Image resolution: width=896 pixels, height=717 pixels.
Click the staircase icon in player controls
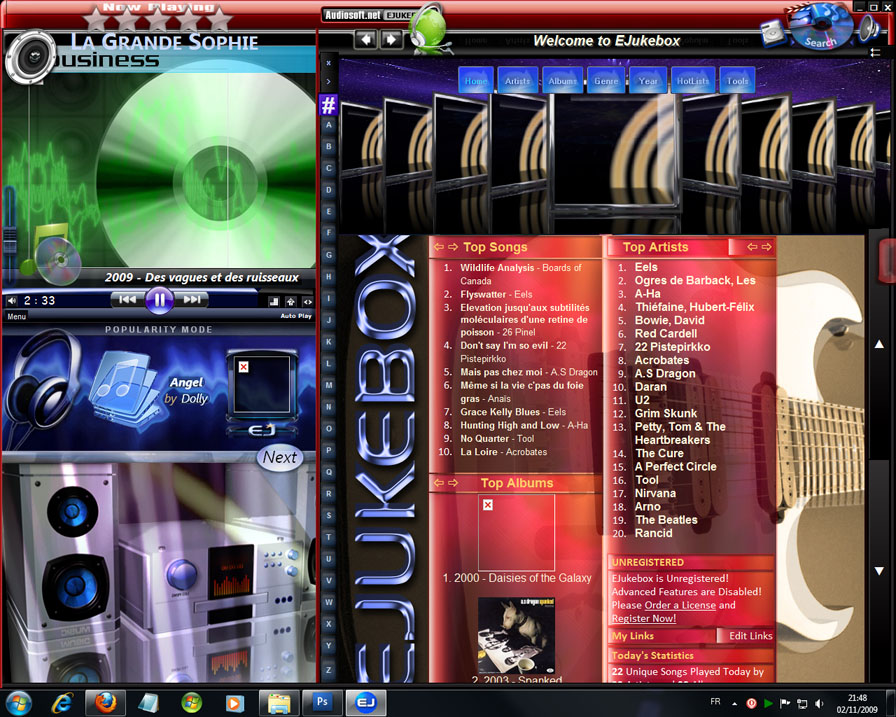click(x=274, y=301)
